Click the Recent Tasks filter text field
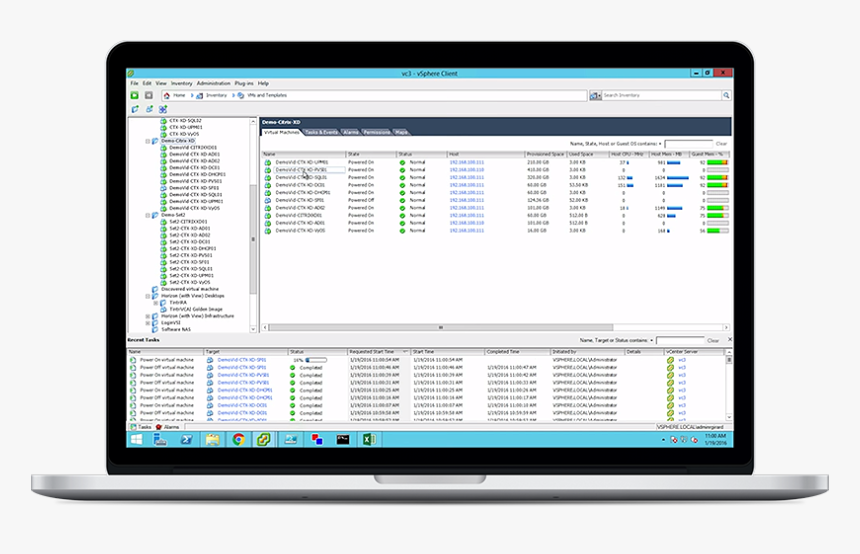 point(680,341)
